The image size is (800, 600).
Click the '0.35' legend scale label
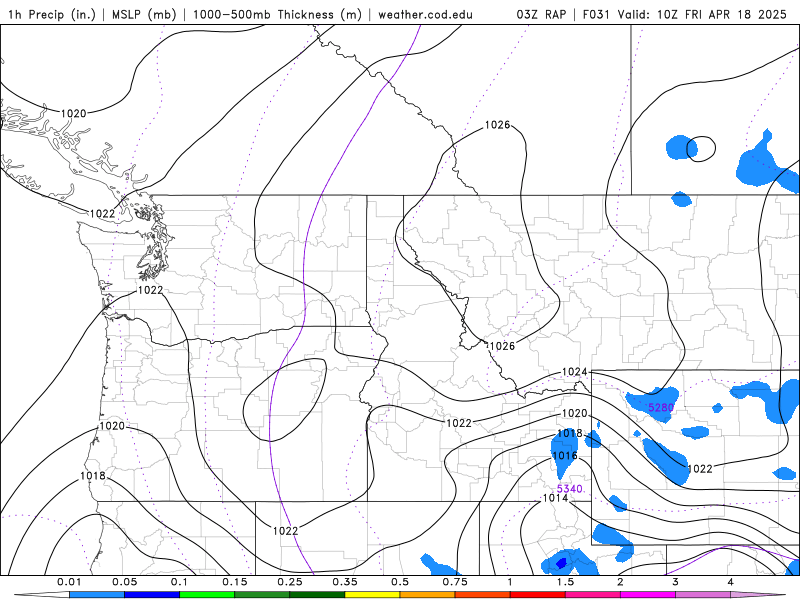click(345, 582)
